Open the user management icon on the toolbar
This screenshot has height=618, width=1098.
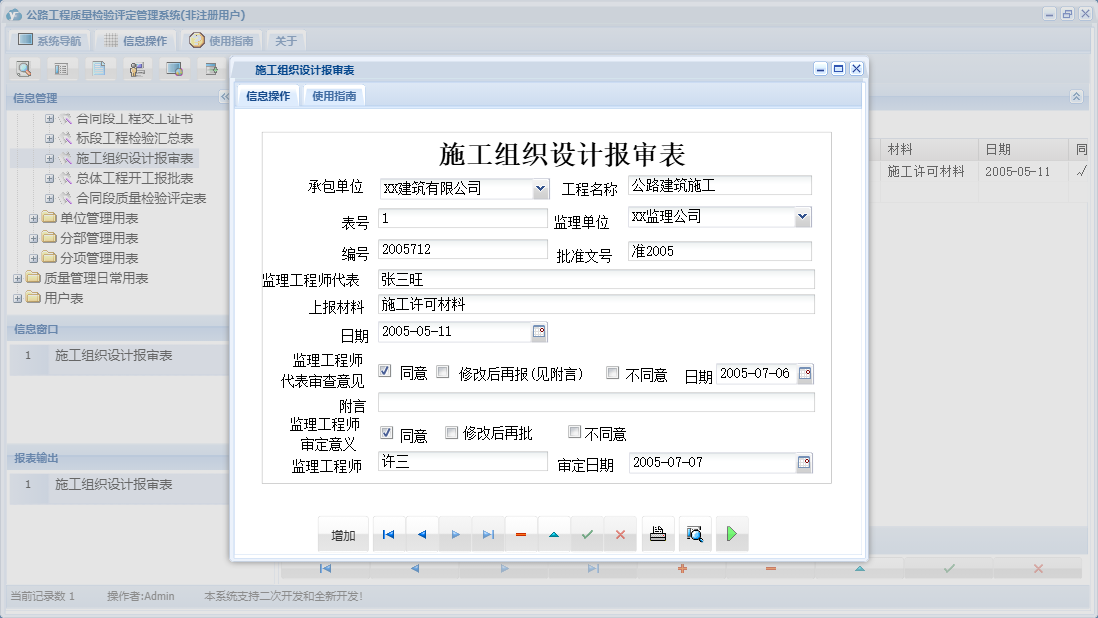[x=137, y=68]
